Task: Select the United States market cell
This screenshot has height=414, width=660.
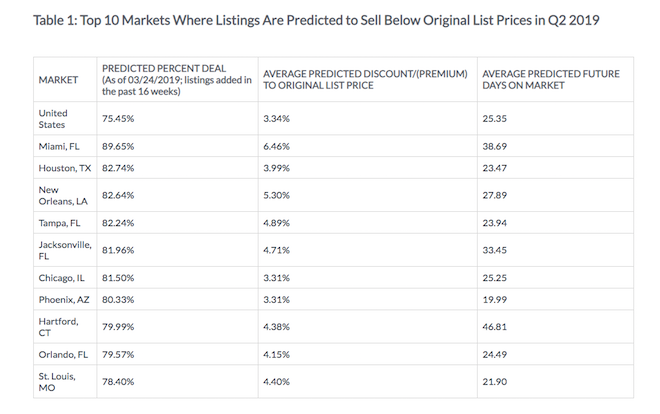Action: [x=53, y=120]
